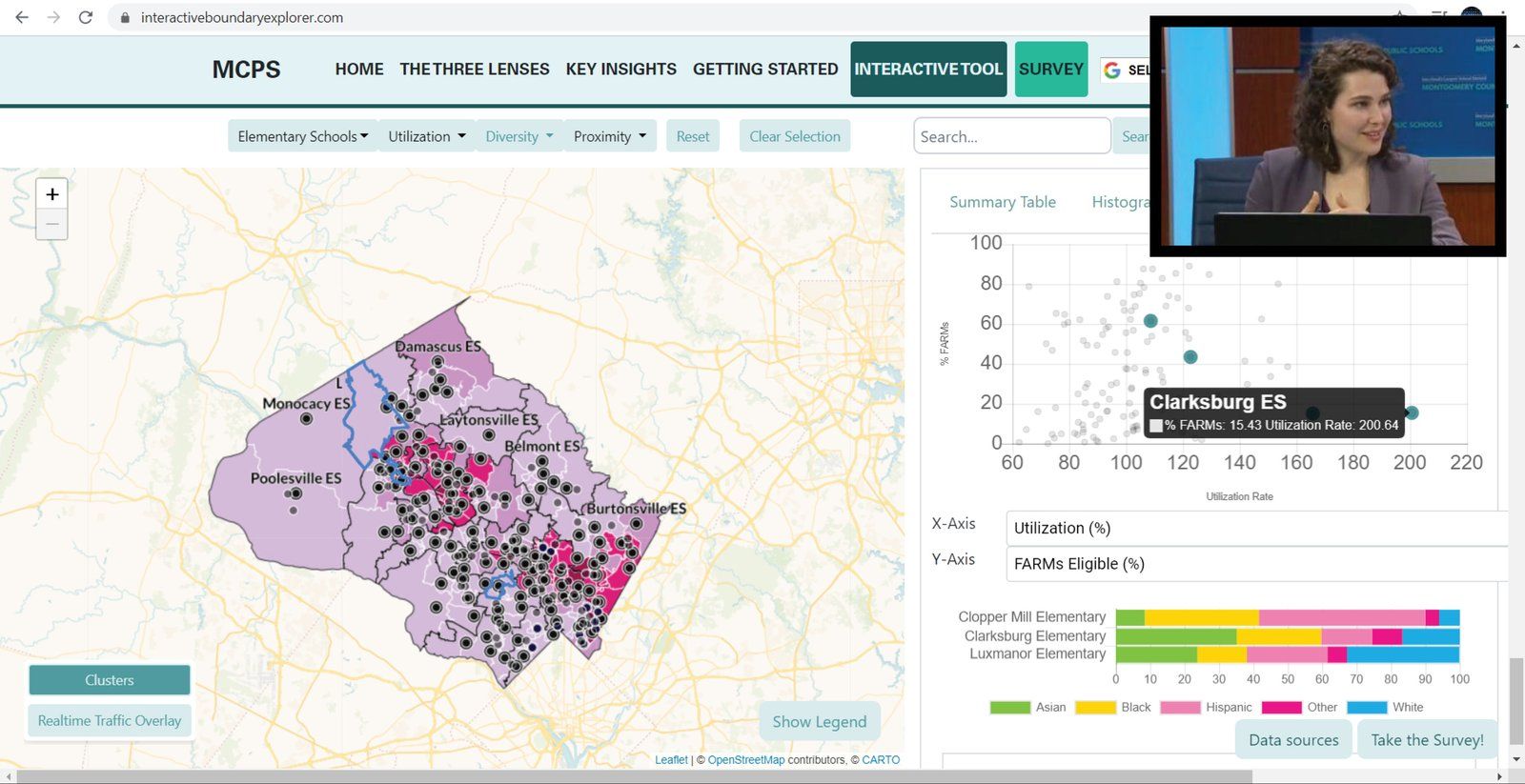Screen dimensions: 1525x784
Task: Click the browser forward arrow
Action: (53, 17)
